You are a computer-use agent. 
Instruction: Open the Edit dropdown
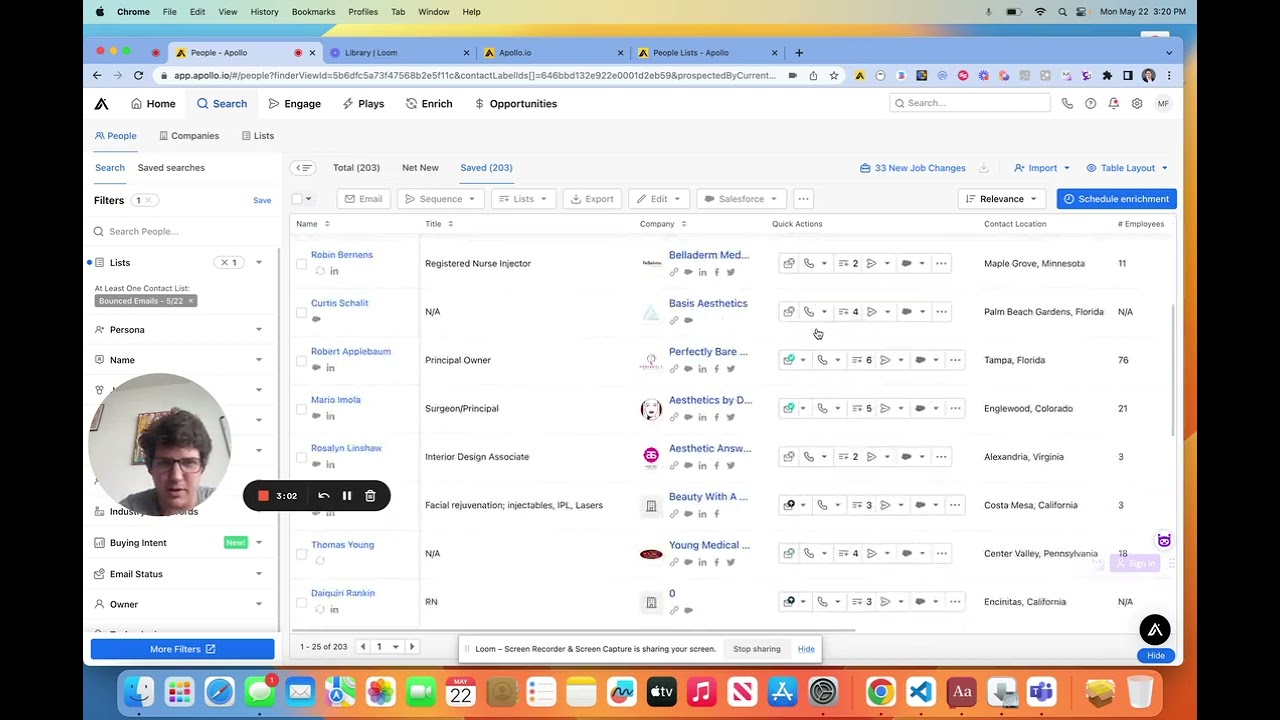click(658, 199)
